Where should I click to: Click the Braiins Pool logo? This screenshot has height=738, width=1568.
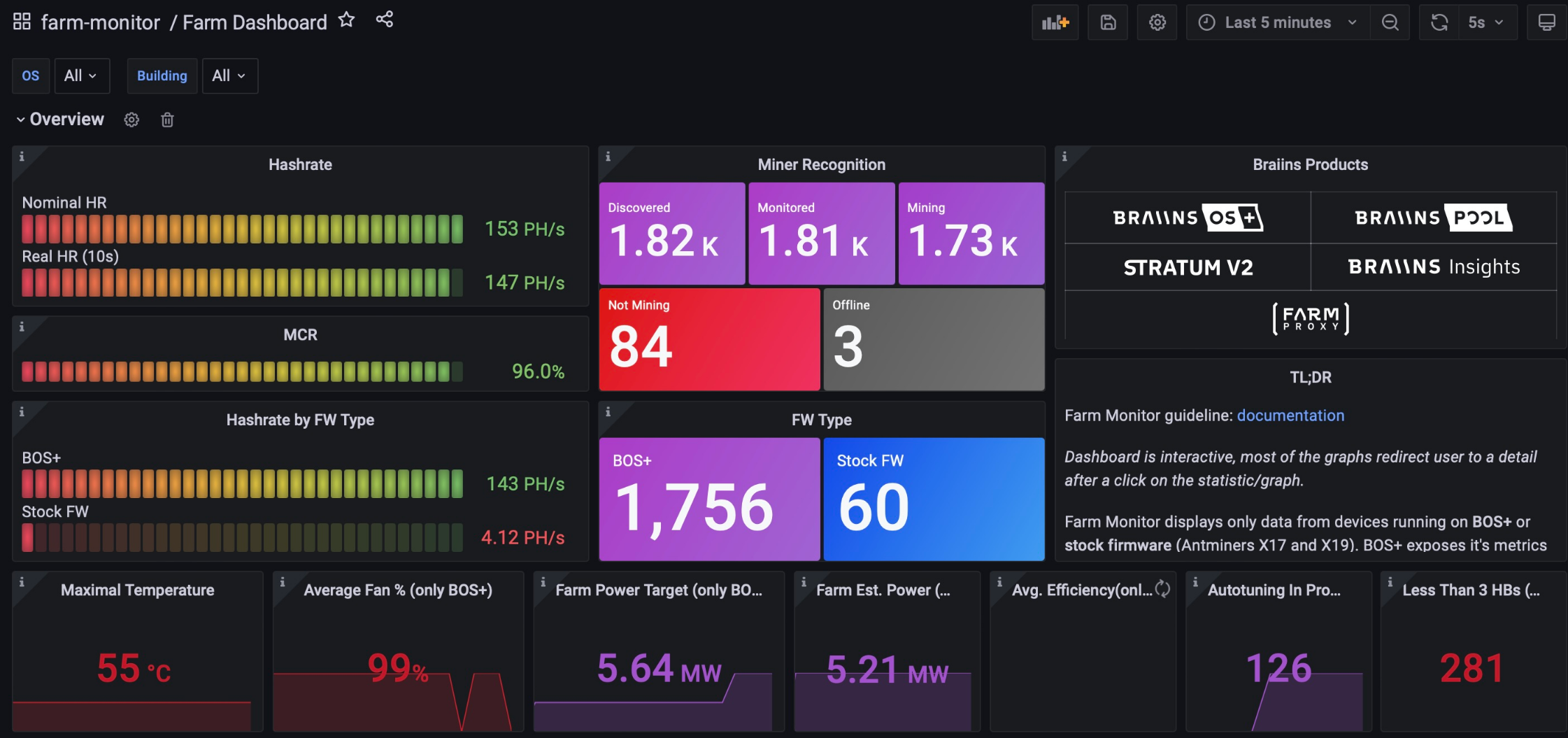(x=1434, y=218)
